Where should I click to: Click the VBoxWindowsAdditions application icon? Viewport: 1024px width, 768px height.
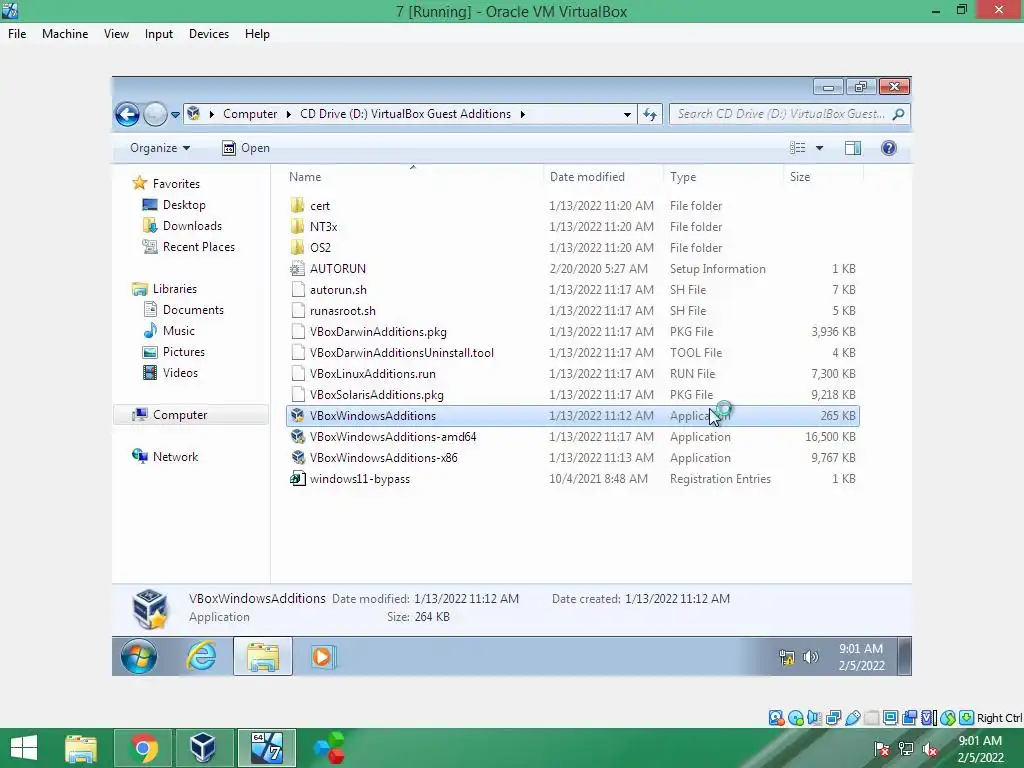tap(298, 415)
